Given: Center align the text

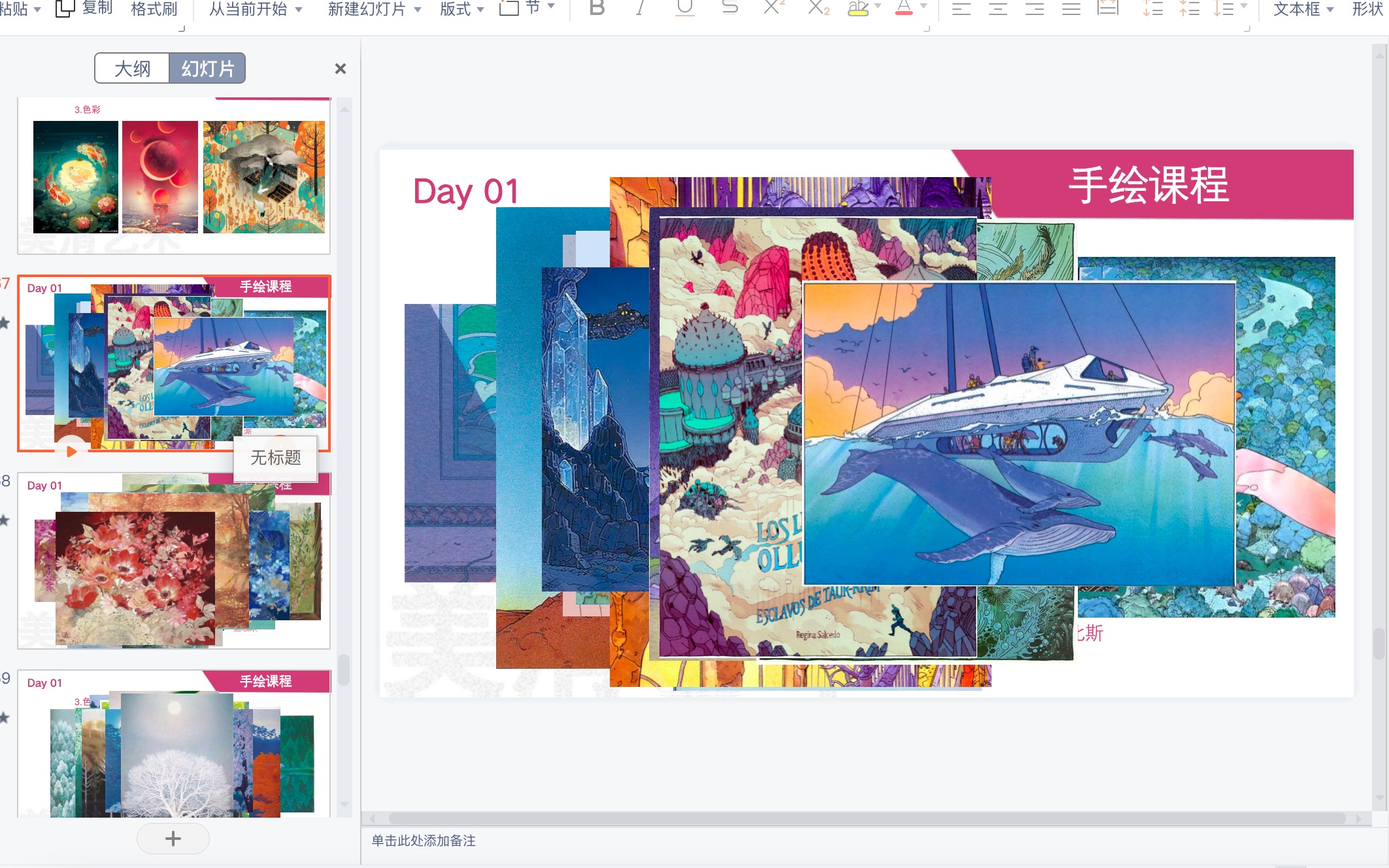Looking at the screenshot, I should pos(997,8).
